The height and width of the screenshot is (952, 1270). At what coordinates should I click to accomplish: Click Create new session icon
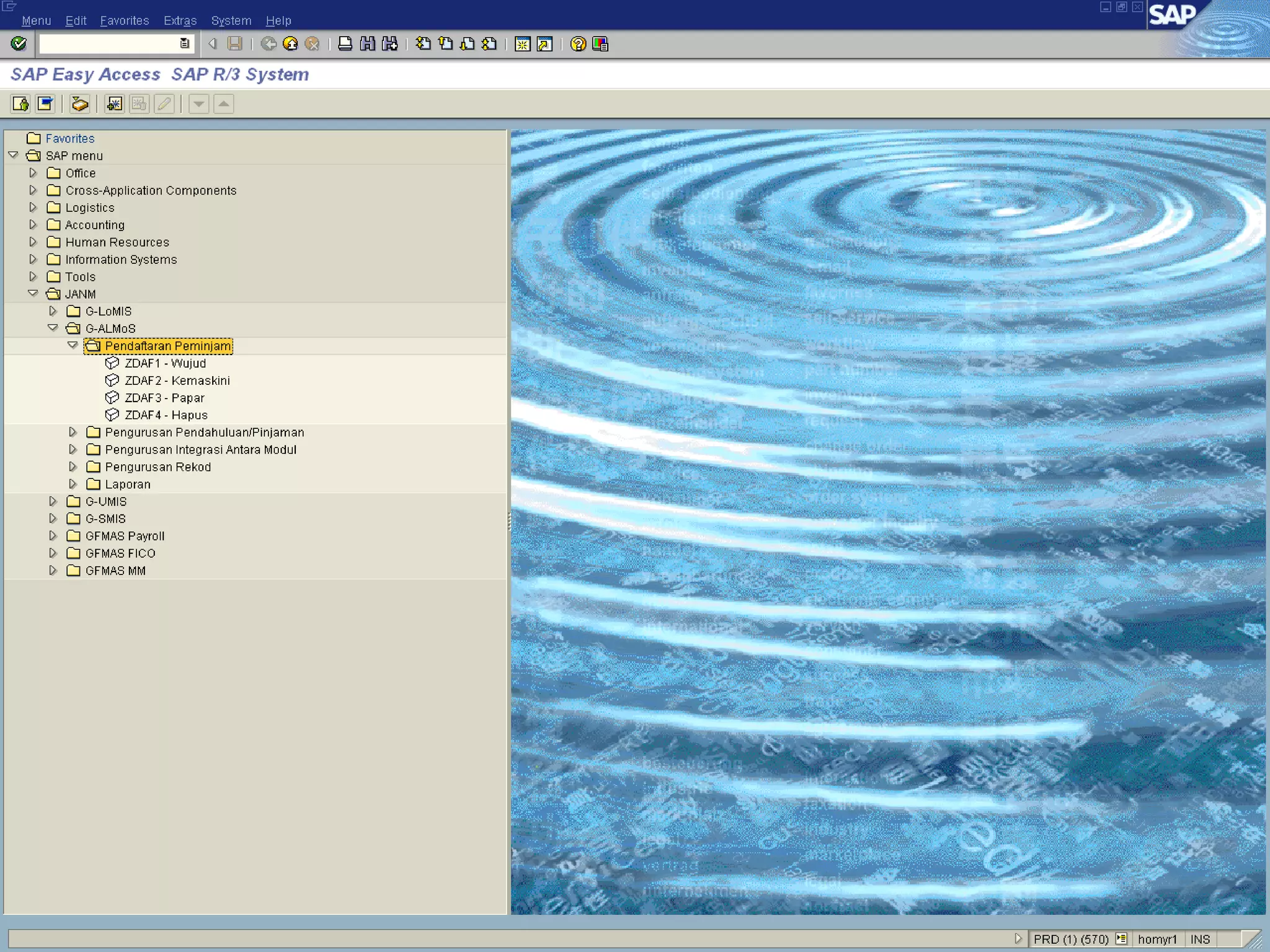tap(522, 44)
